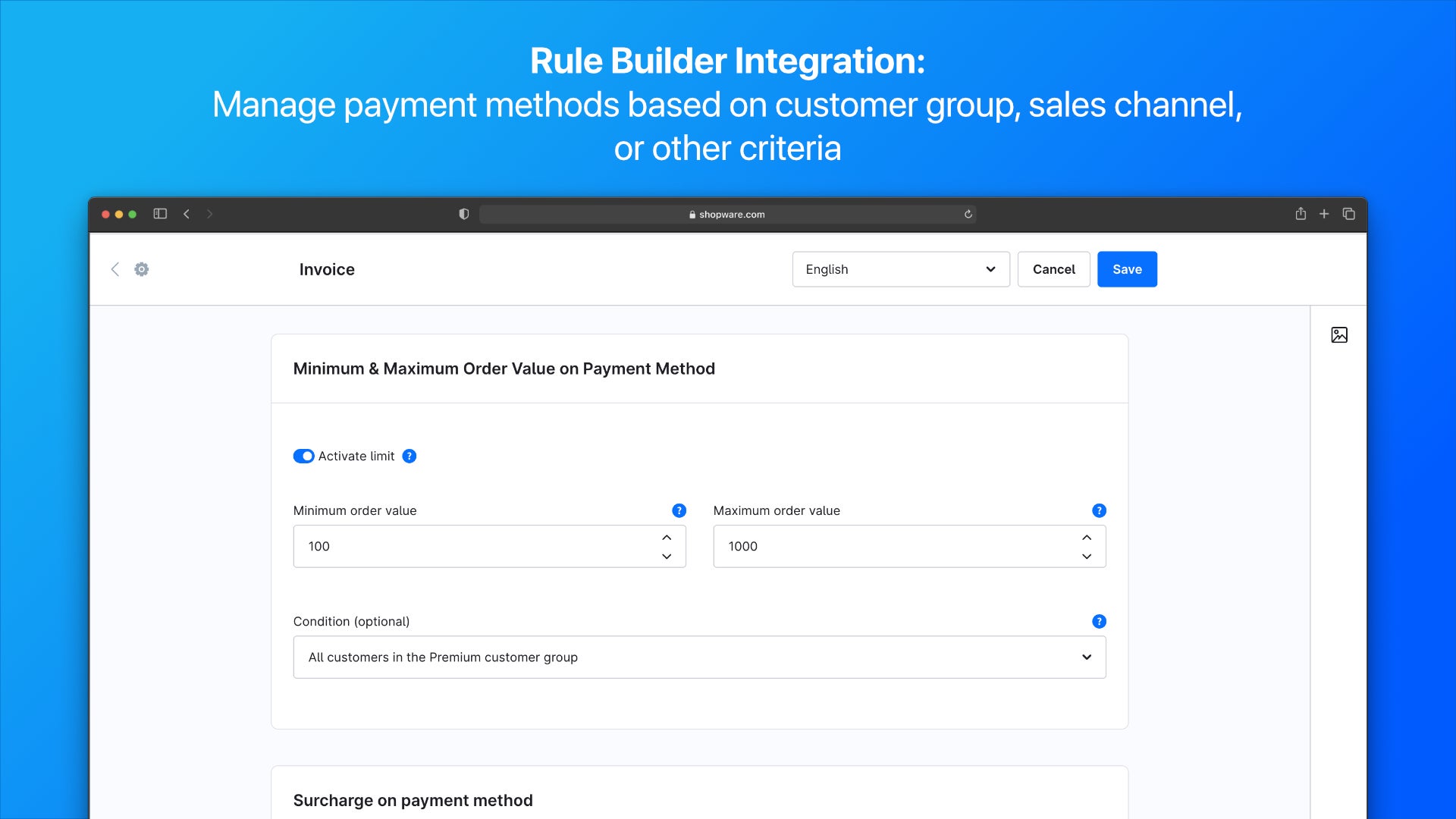Click Condition field help icon
The image size is (1456, 819).
pos(1099,621)
